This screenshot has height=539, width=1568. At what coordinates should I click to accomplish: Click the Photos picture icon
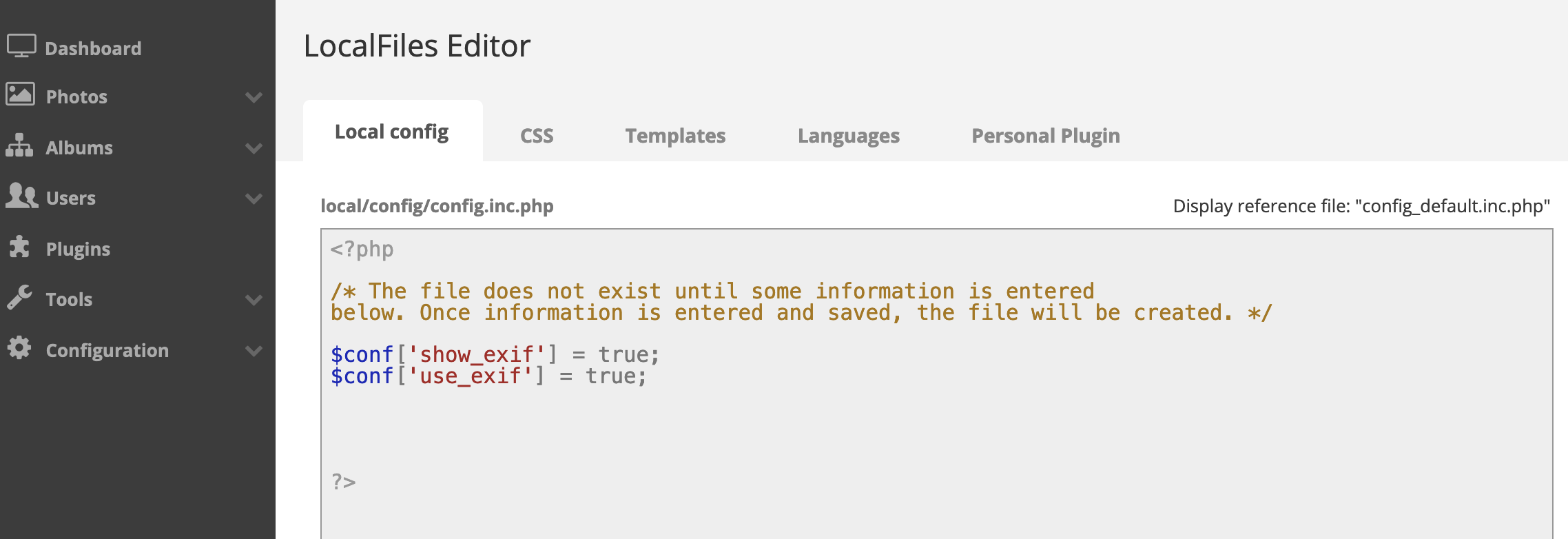pyautogui.click(x=20, y=94)
